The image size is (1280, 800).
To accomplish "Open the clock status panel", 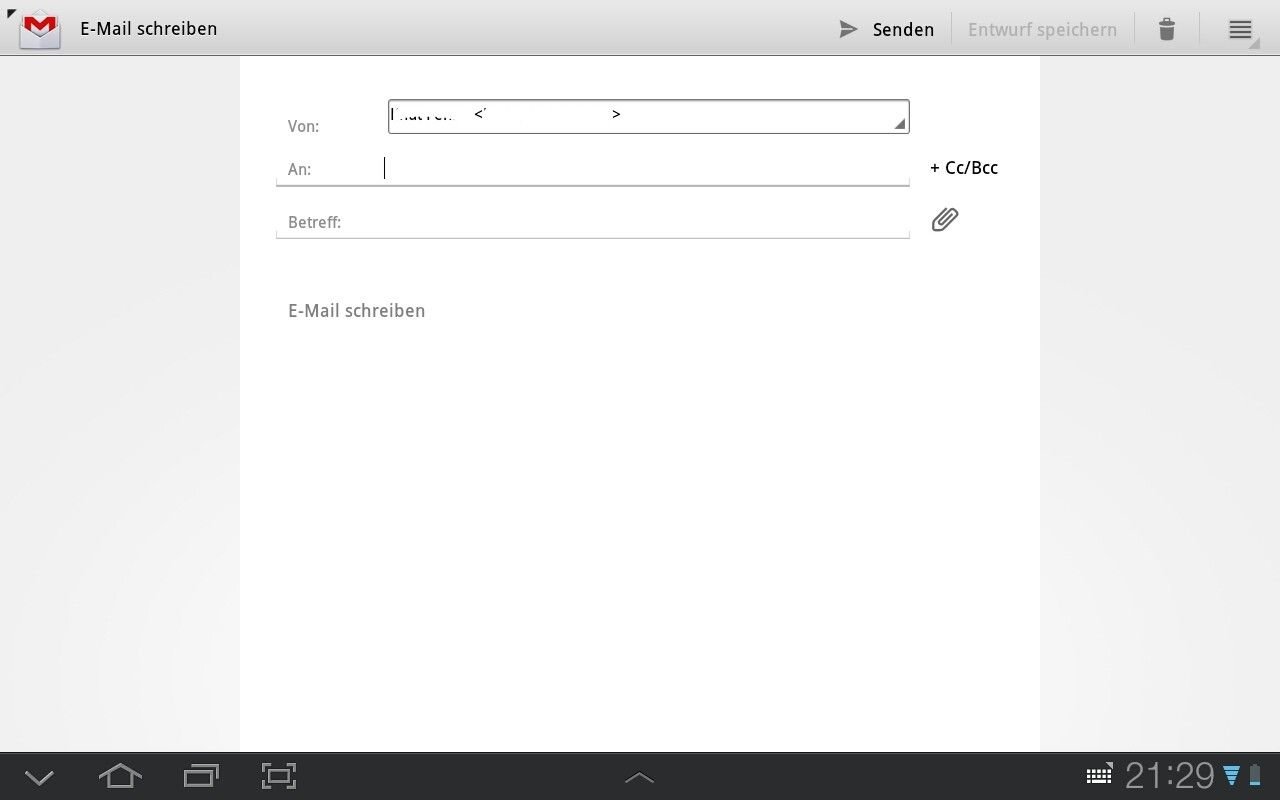I will 1169,775.
